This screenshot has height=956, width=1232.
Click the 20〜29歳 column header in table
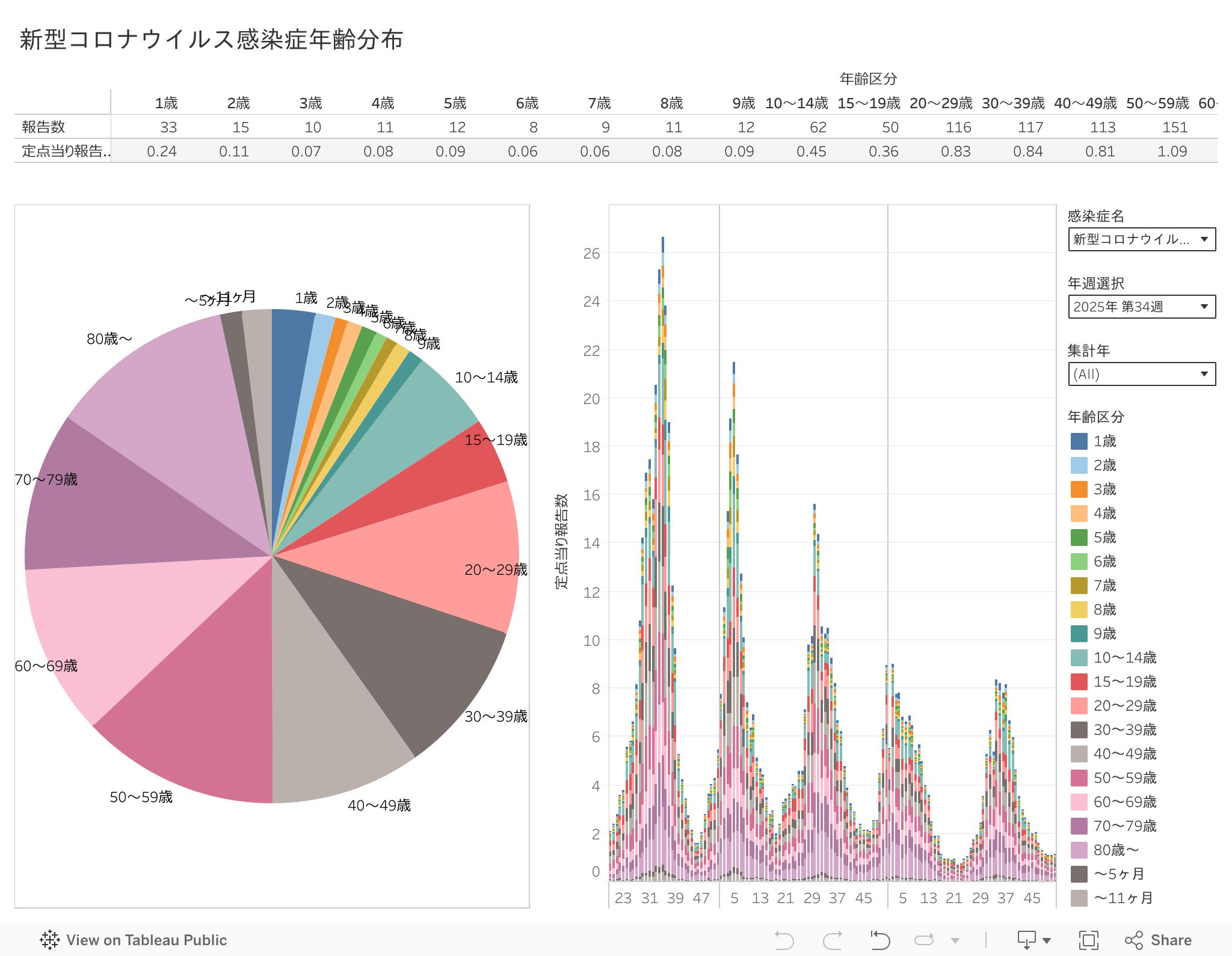[941, 103]
